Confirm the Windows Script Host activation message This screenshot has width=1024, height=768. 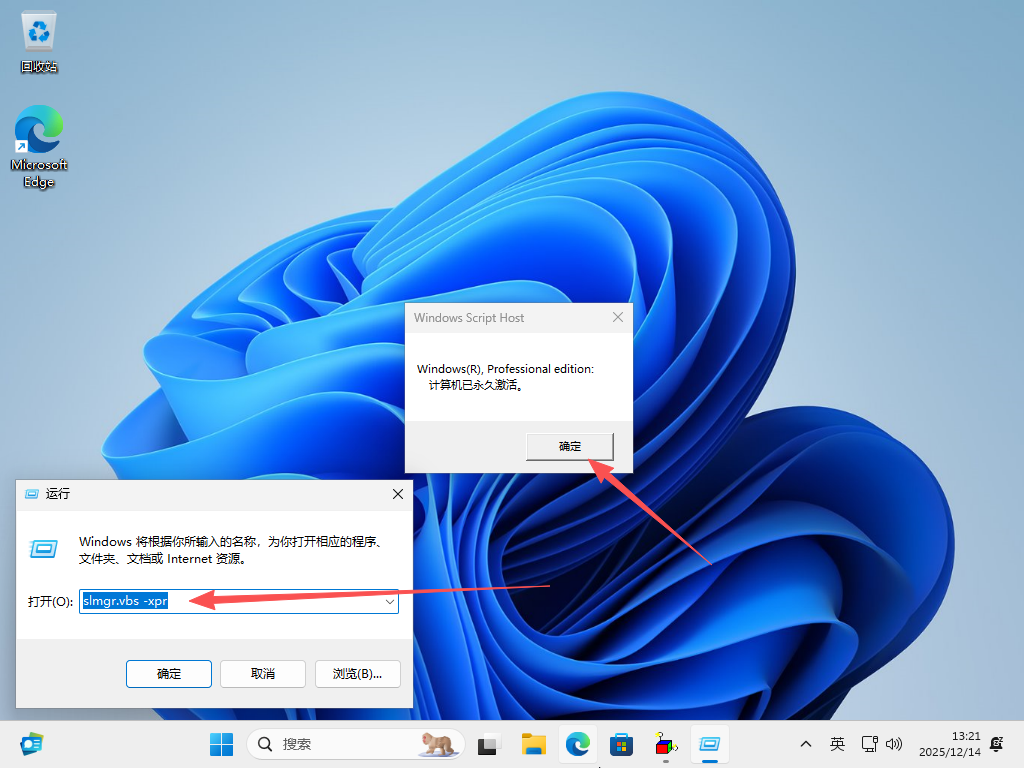pyautogui.click(x=569, y=446)
